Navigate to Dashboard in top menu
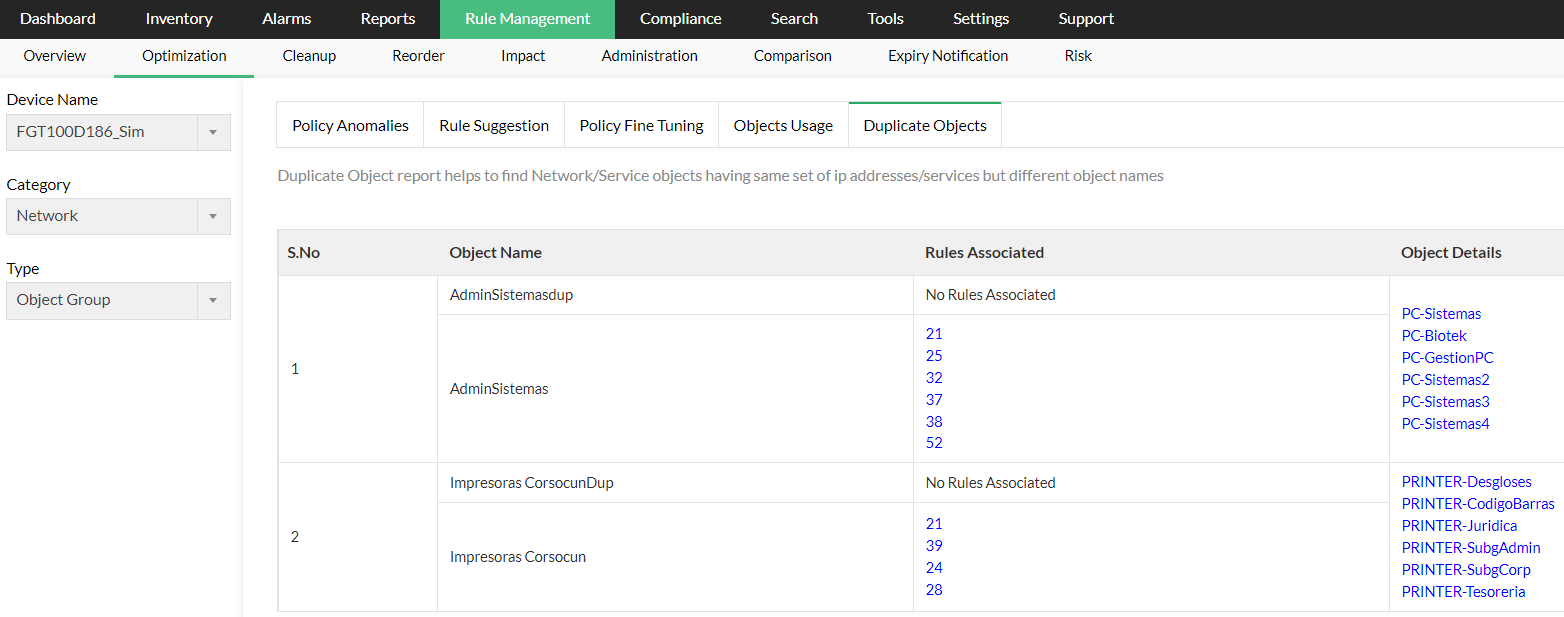The image size is (1564, 617). point(58,19)
